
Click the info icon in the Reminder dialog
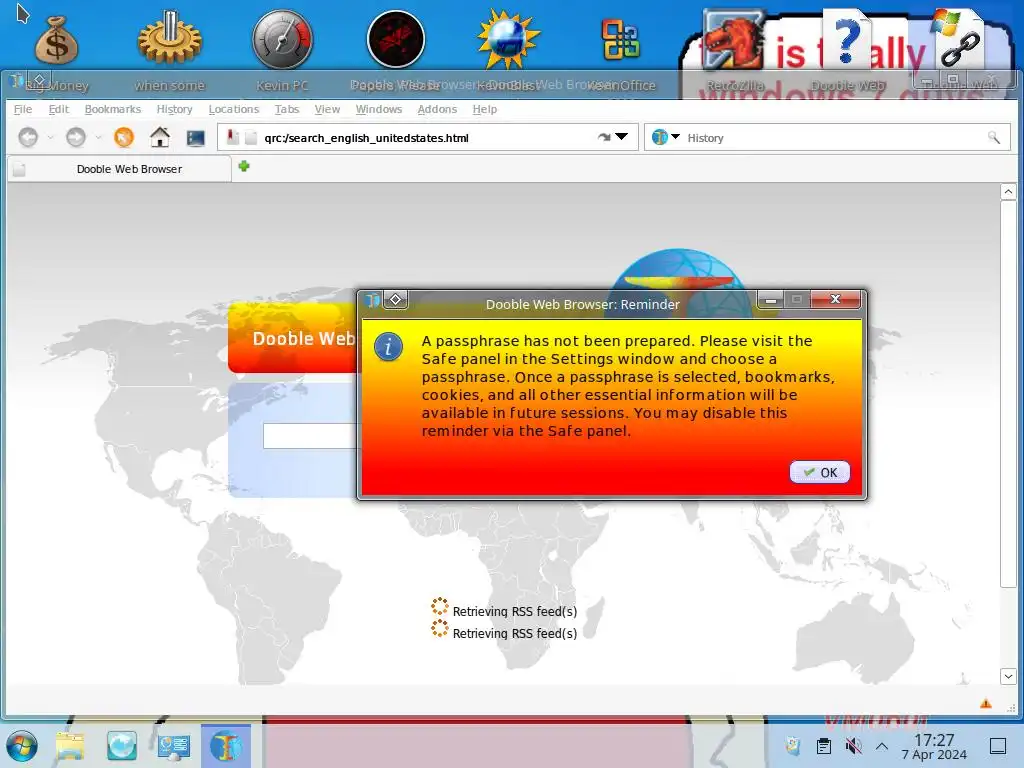[x=389, y=347]
